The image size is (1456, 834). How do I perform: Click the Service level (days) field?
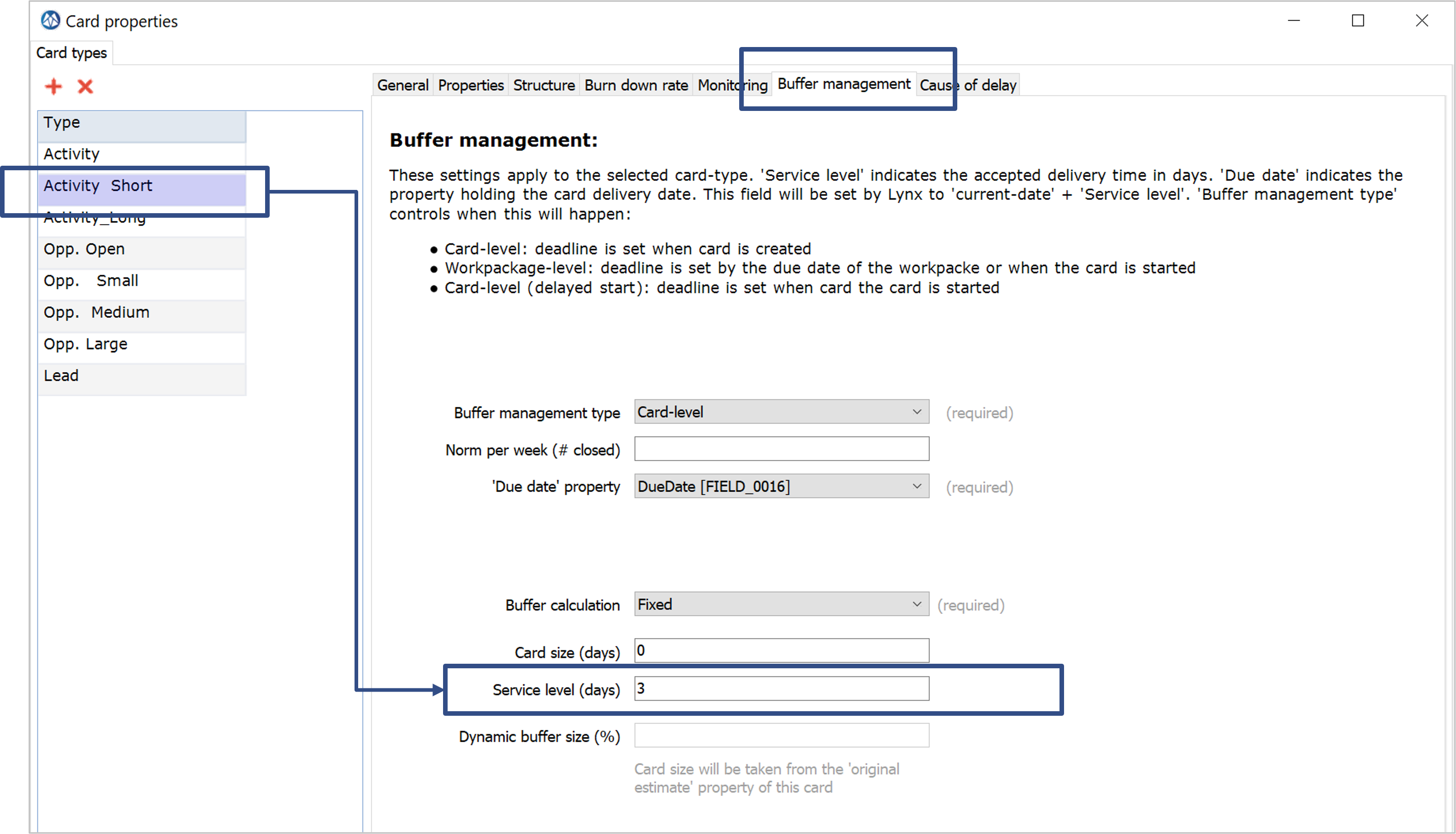[x=781, y=688]
